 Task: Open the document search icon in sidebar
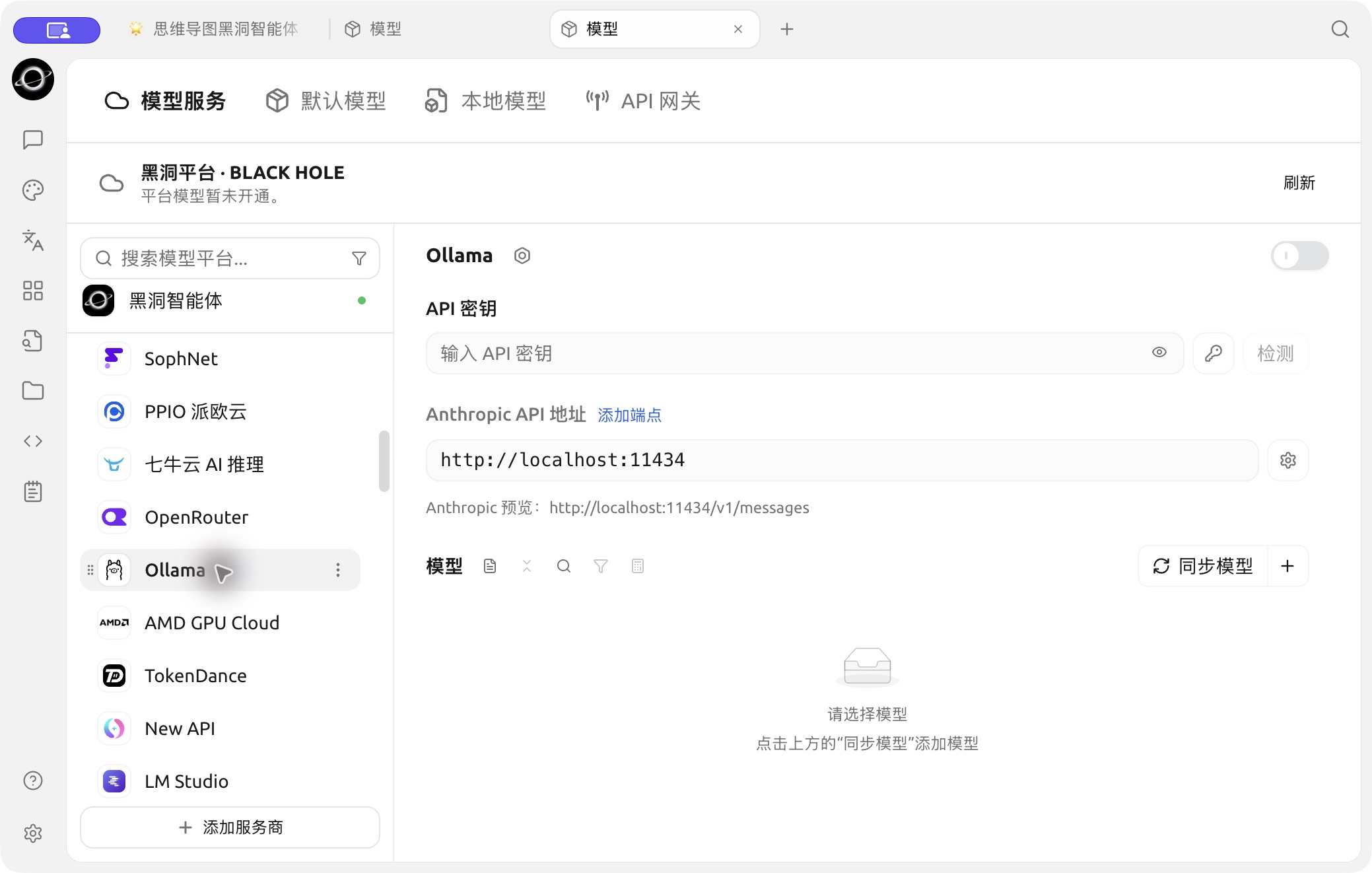(x=33, y=341)
